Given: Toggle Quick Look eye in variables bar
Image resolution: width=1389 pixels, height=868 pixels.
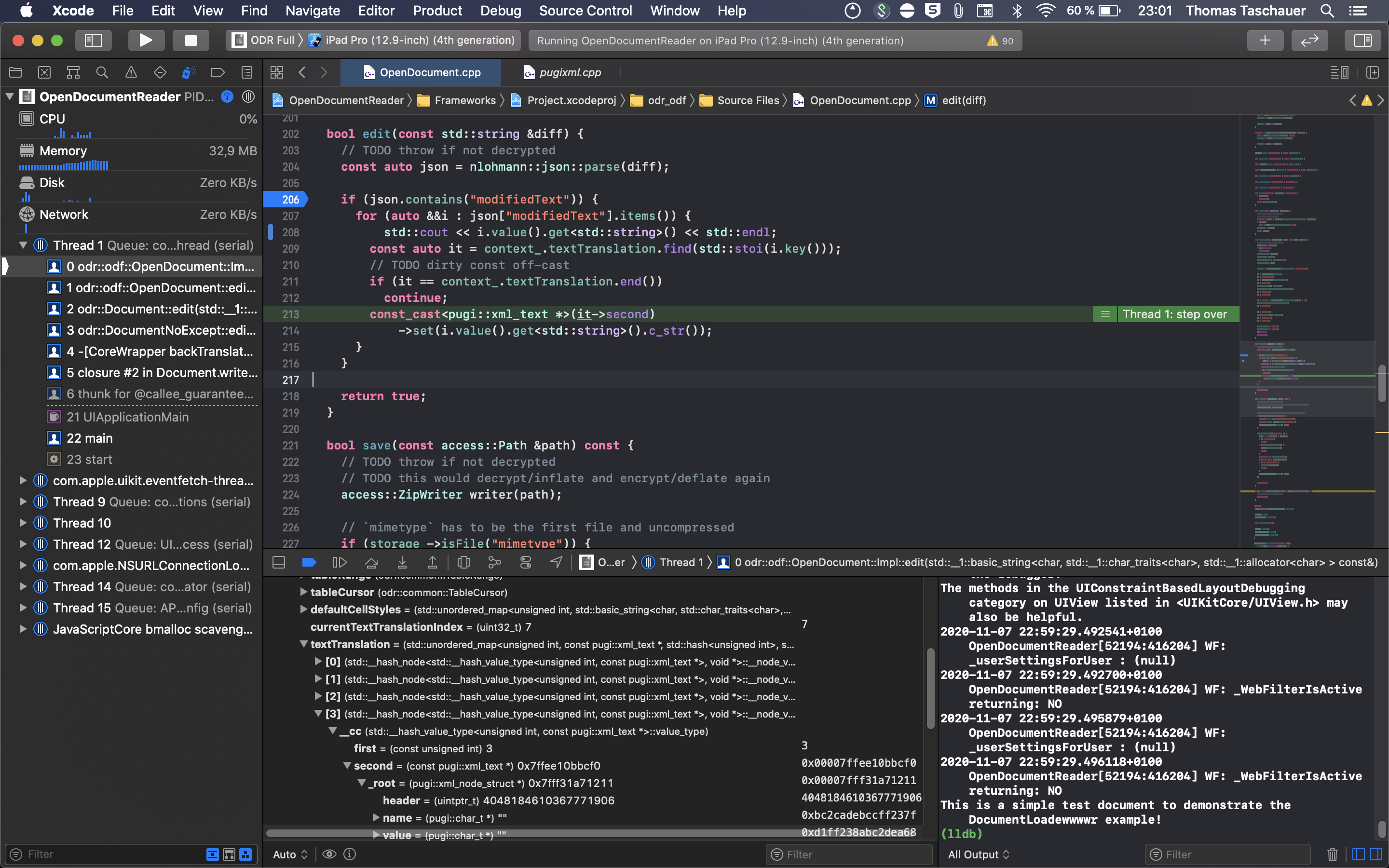Looking at the screenshot, I should [329, 854].
